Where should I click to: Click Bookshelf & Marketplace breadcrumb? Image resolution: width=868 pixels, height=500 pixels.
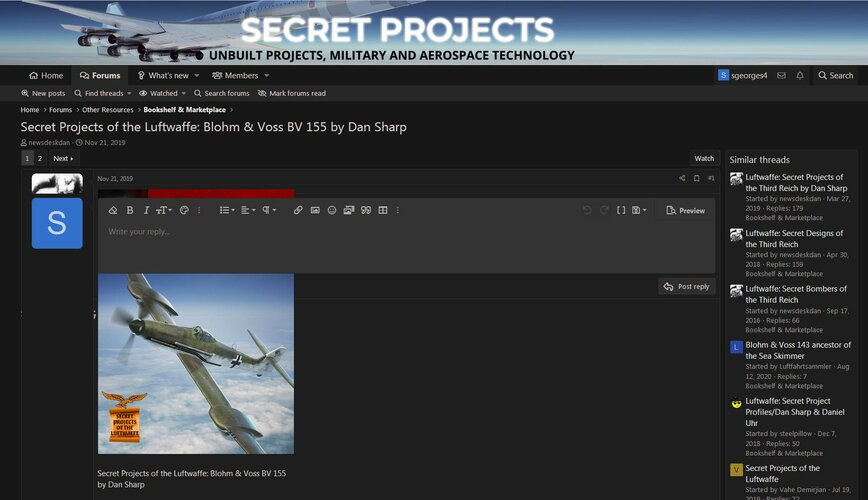[184, 110]
